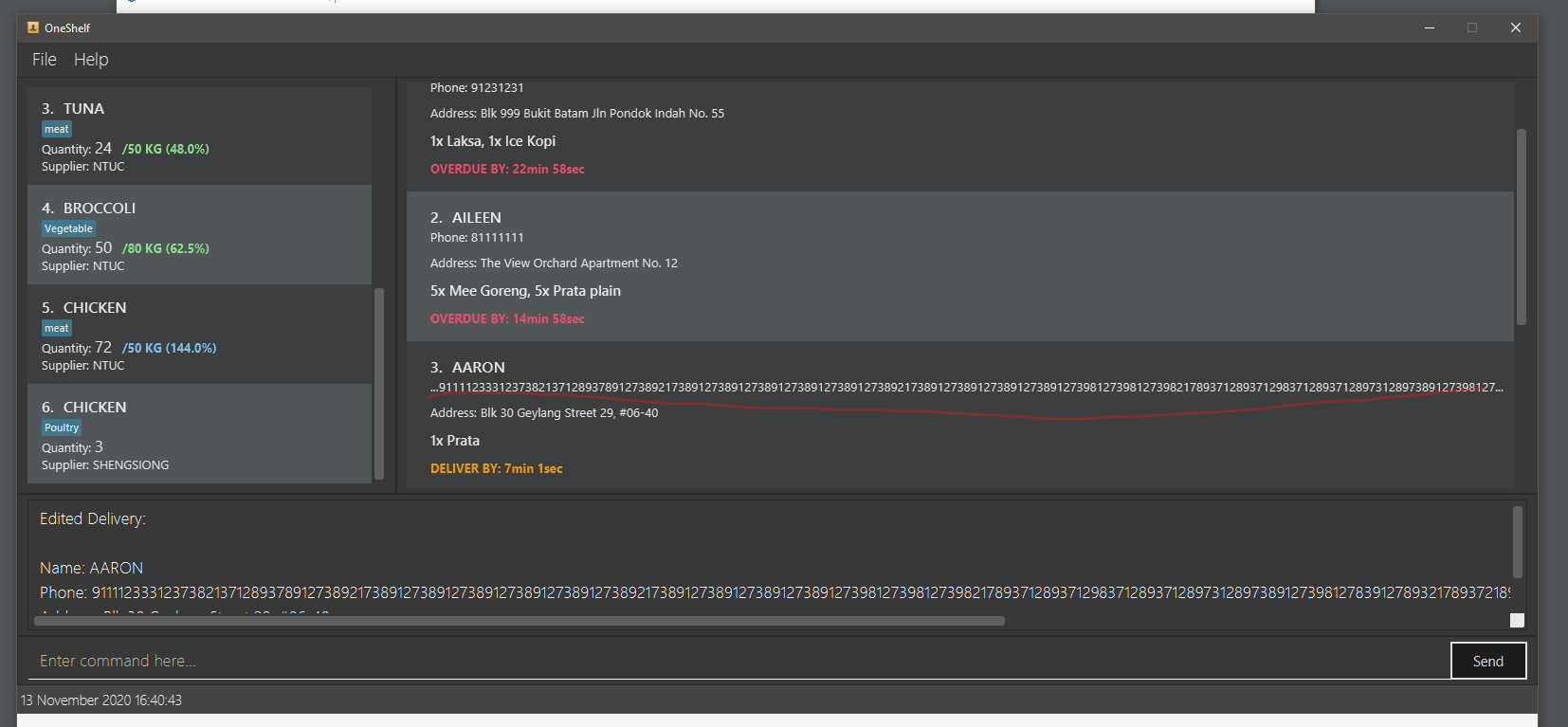Click The View Orchard Apartment address
This screenshot has width=1568, height=727.
554,264
